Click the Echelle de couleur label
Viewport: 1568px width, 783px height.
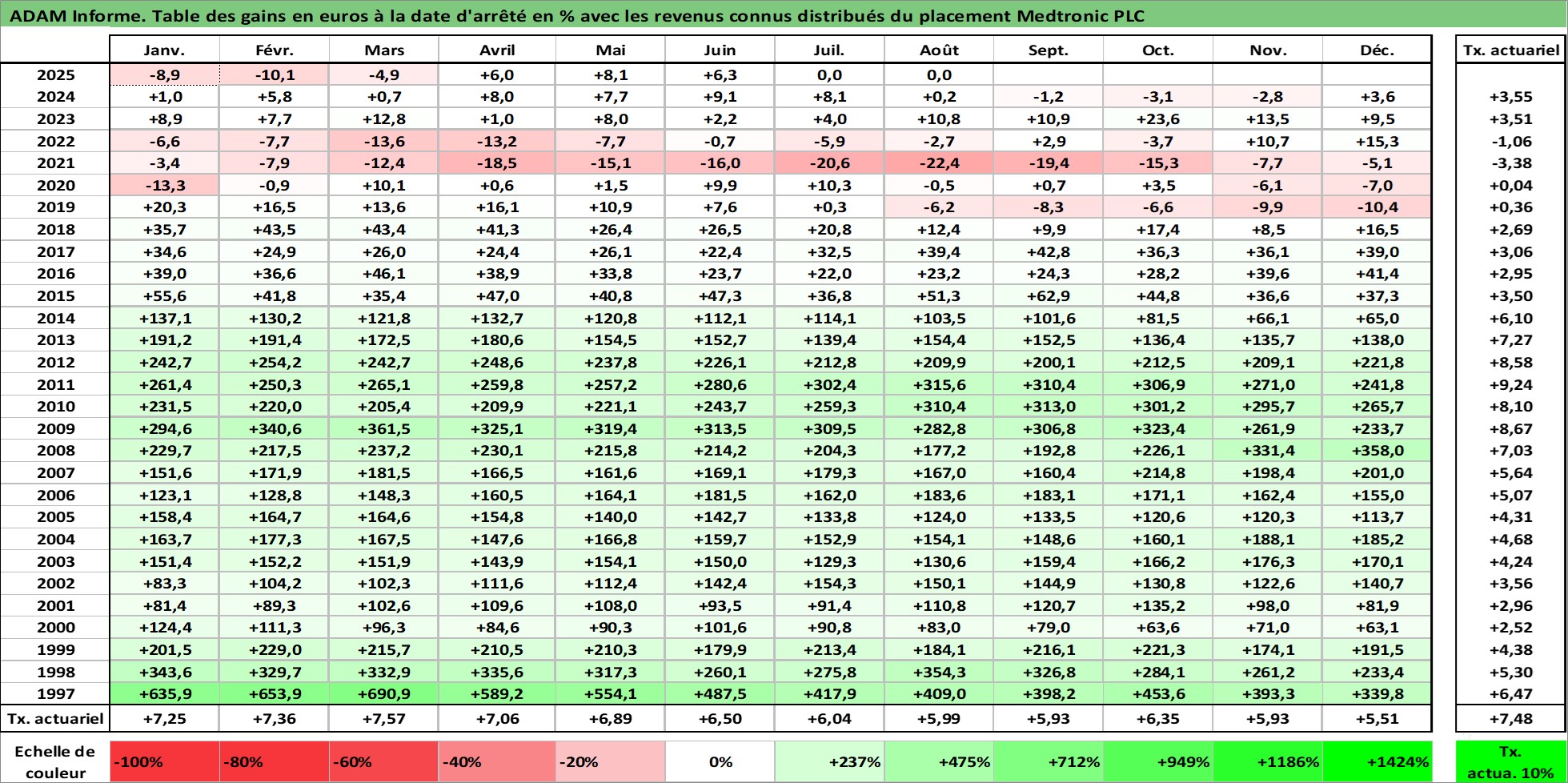pos(55,761)
